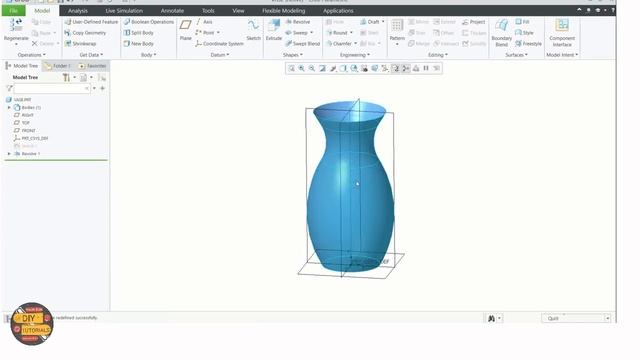Click Refit in graphics toolbar
This screenshot has width=640, height=360.
pos(291,68)
